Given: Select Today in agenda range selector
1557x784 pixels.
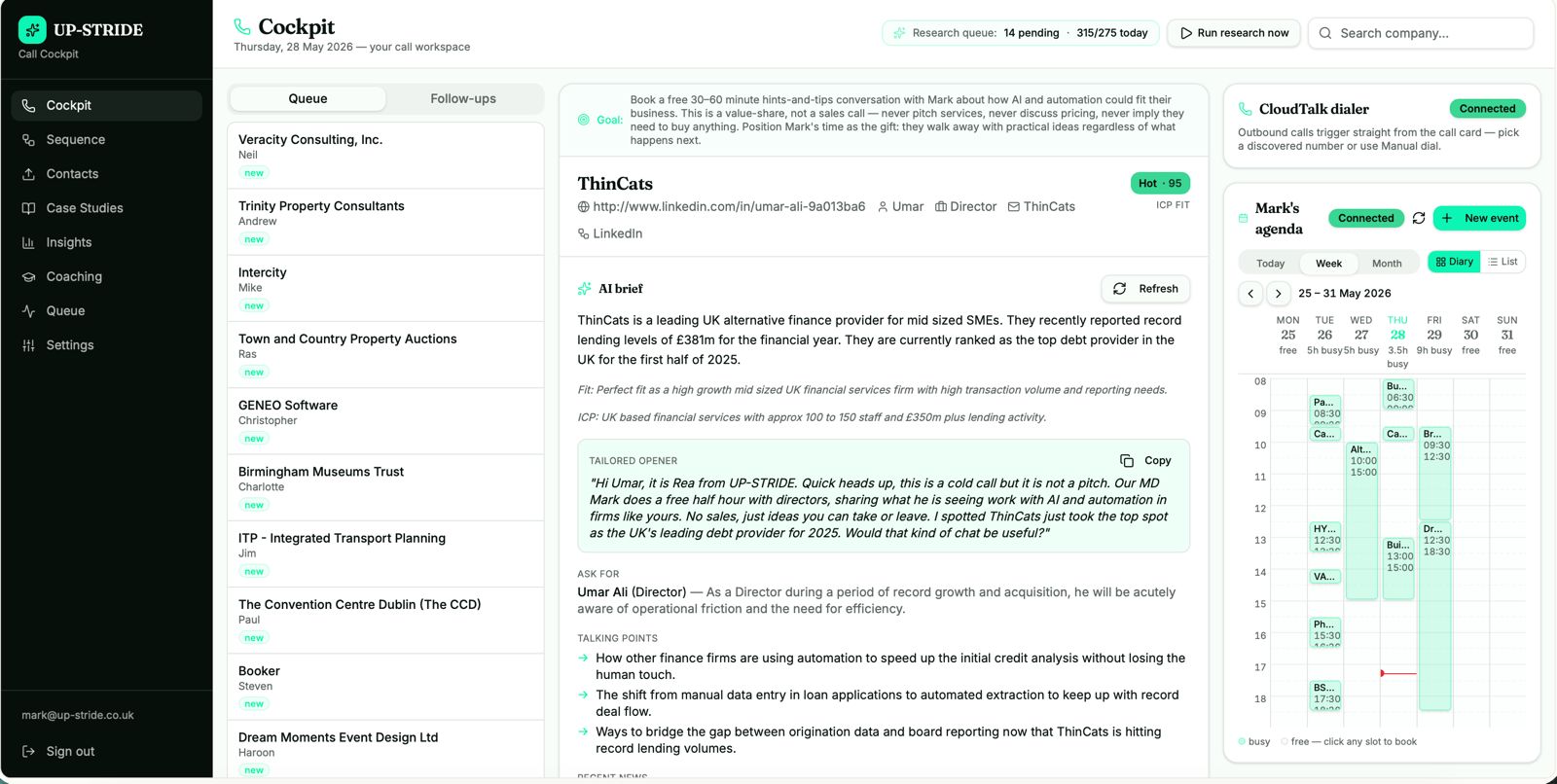Looking at the screenshot, I should (1270, 264).
